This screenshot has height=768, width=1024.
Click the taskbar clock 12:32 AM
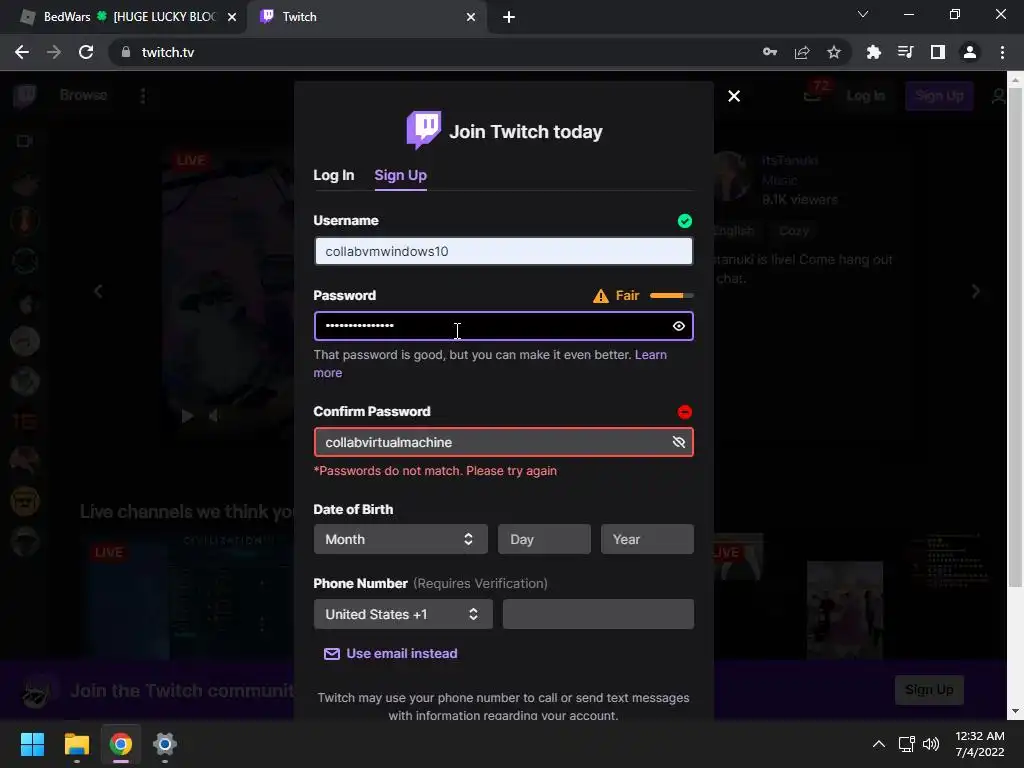(980, 736)
